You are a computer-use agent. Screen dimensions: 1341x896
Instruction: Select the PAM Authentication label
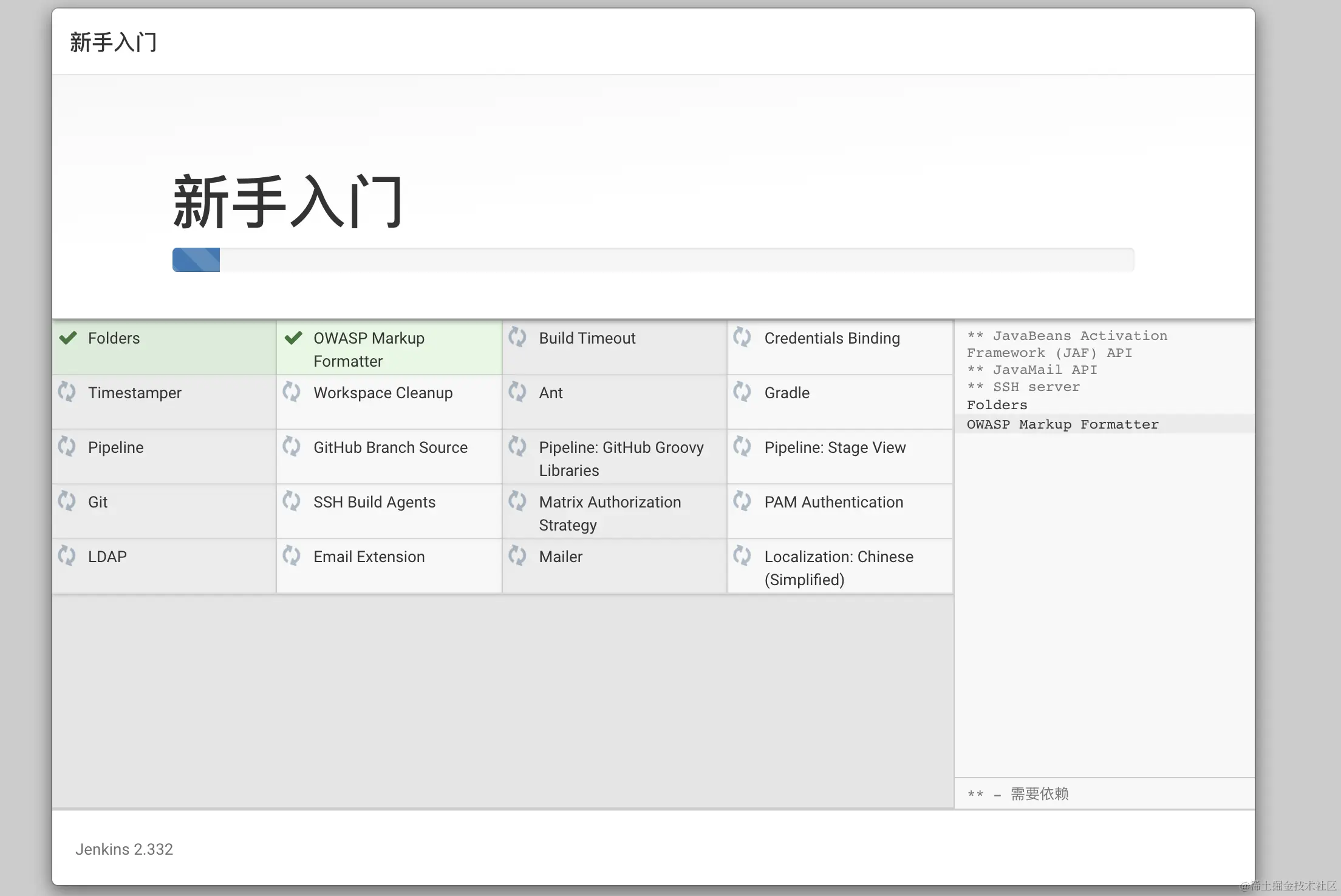pyautogui.click(x=834, y=502)
